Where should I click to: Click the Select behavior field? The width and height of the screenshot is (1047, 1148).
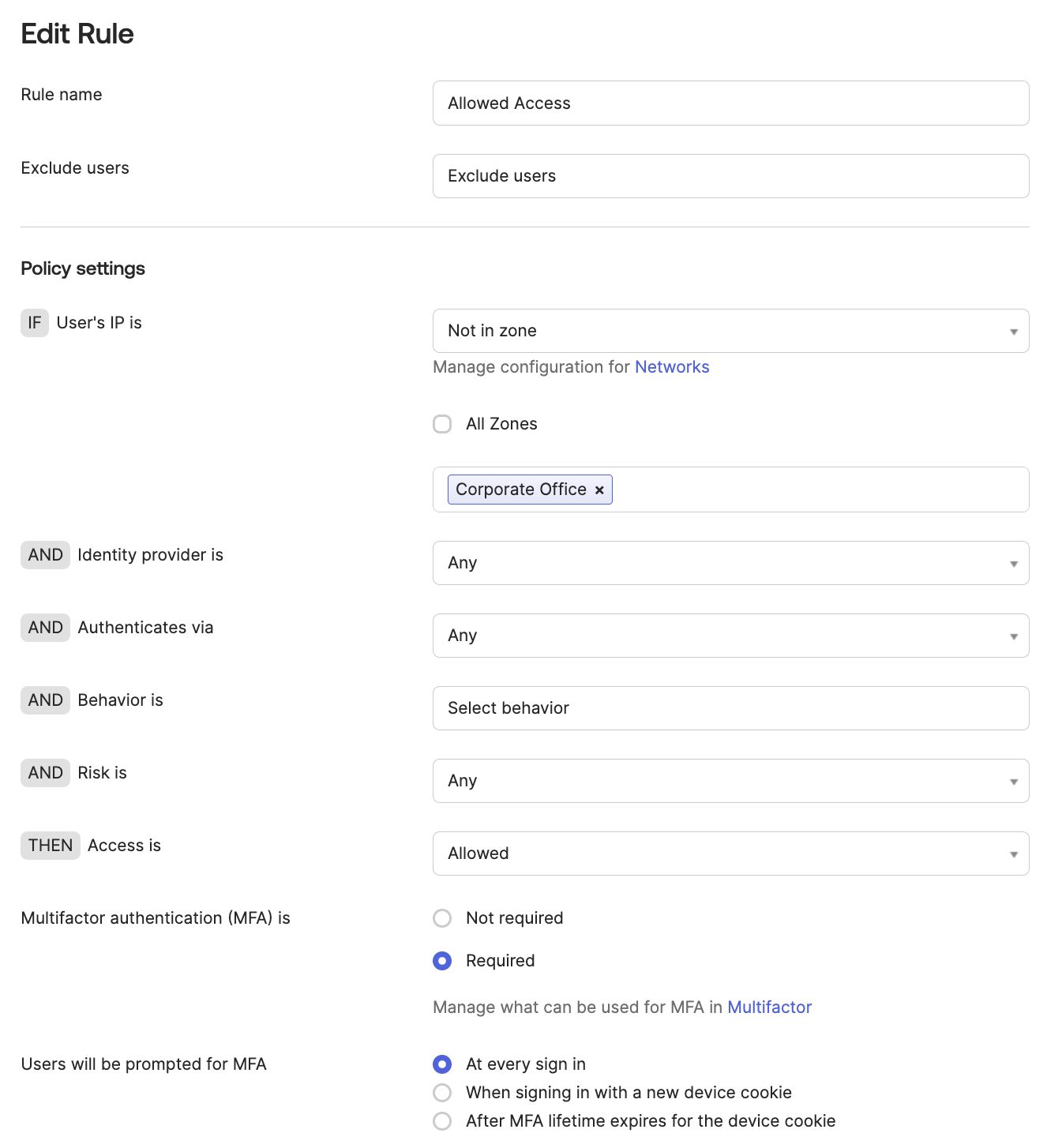(x=730, y=708)
